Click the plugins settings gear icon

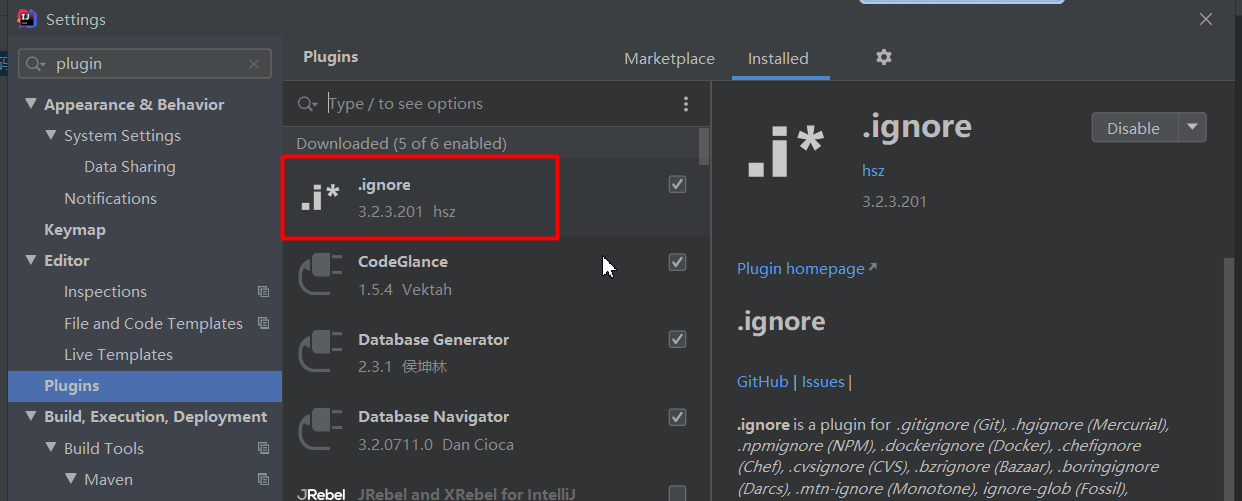pyautogui.click(x=883, y=58)
